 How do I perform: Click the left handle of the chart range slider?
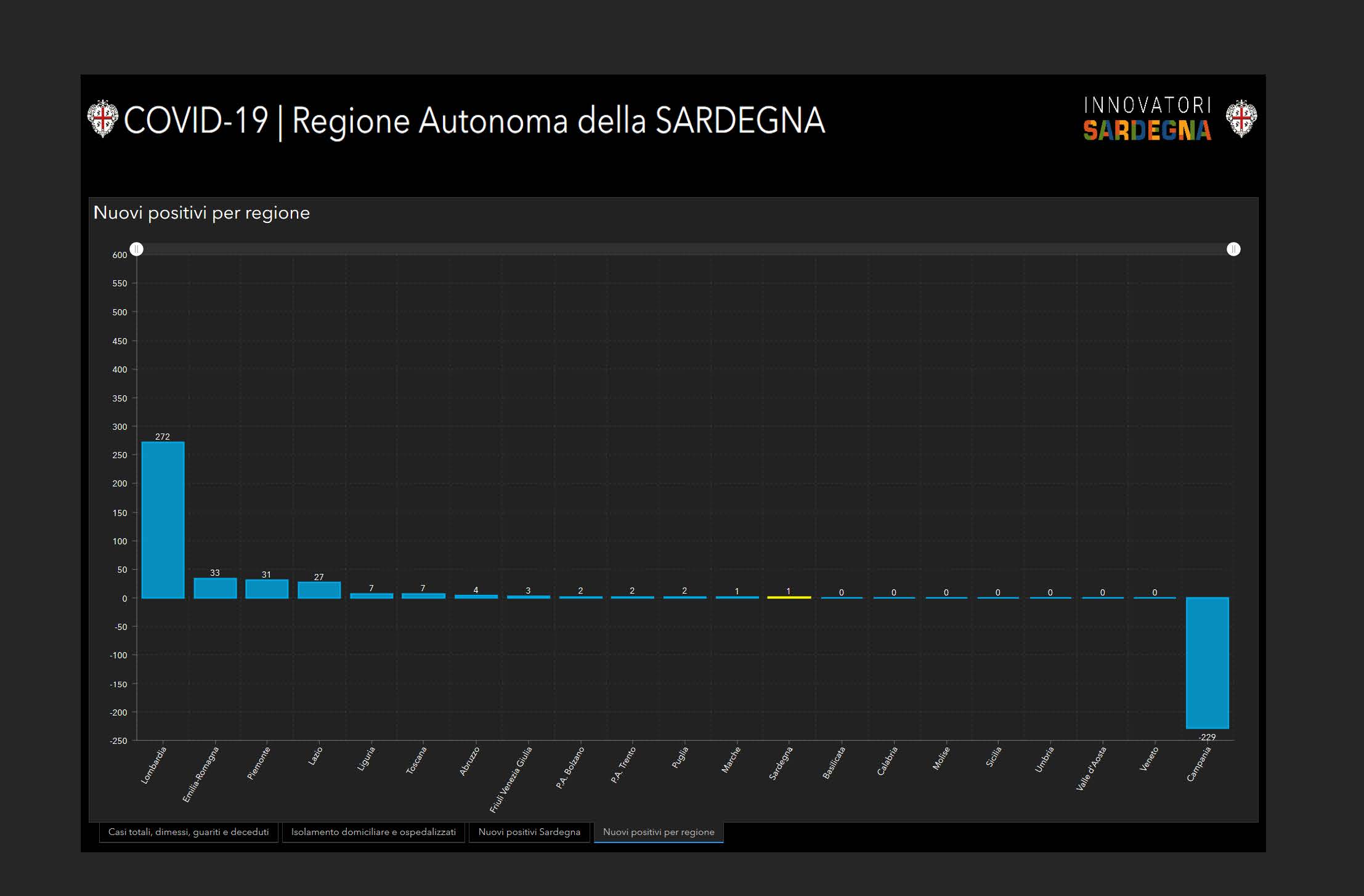[137, 249]
